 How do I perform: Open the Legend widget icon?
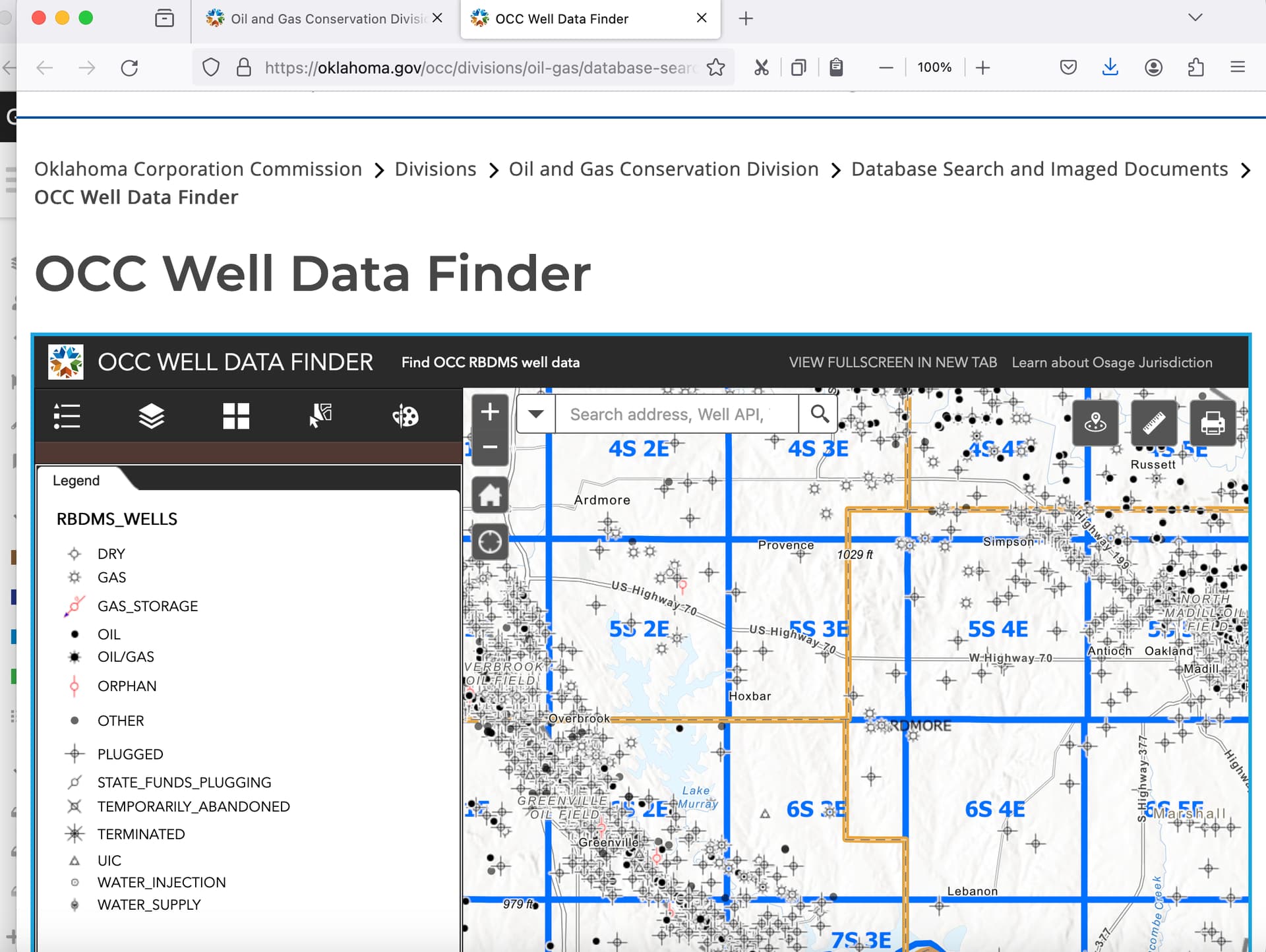(67, 416)
